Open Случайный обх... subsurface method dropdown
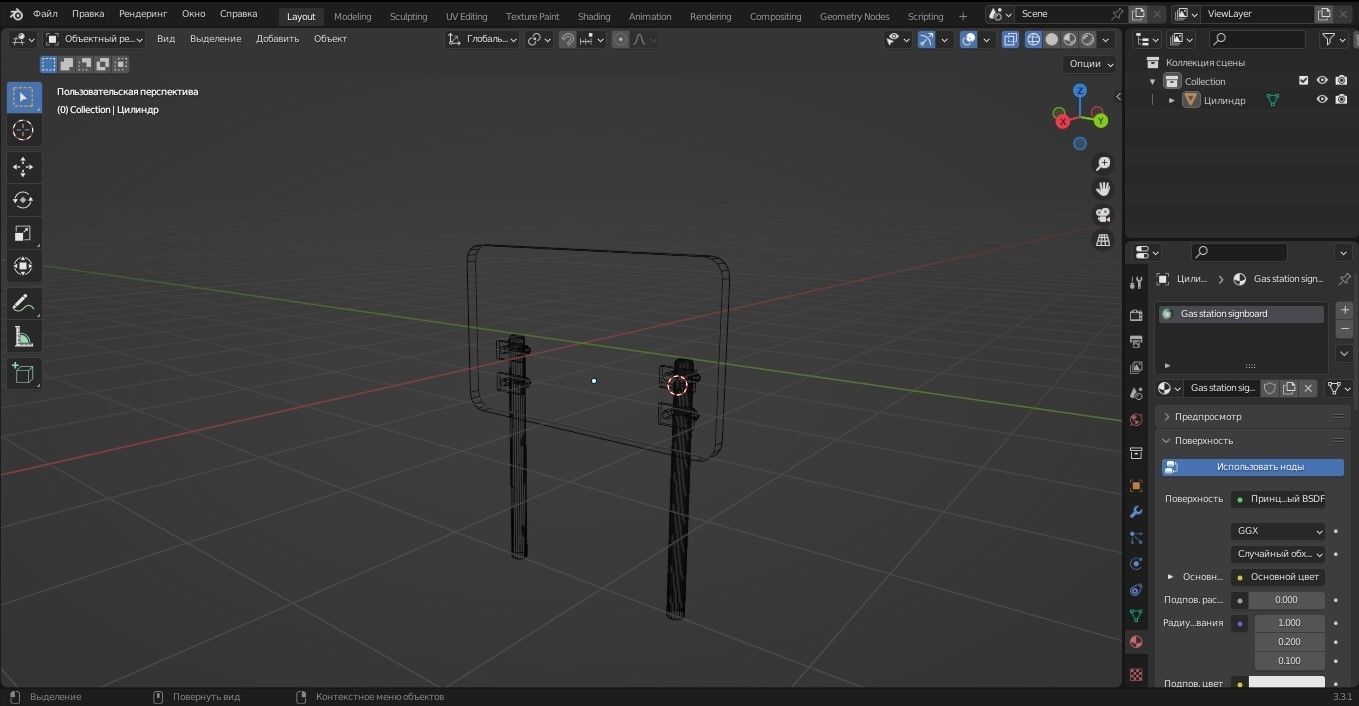This screenshot has height=706, width=1359. click(1278, 553)
